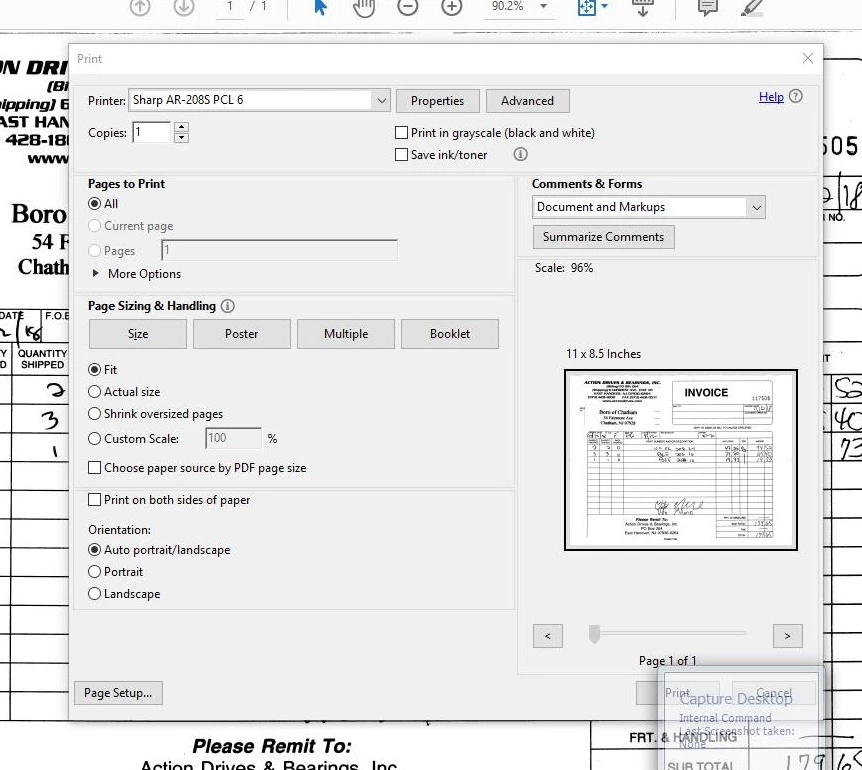The image size is (862, 770).
Task: Select Auto portrait/landscape orientation
Action: (95, 550)
